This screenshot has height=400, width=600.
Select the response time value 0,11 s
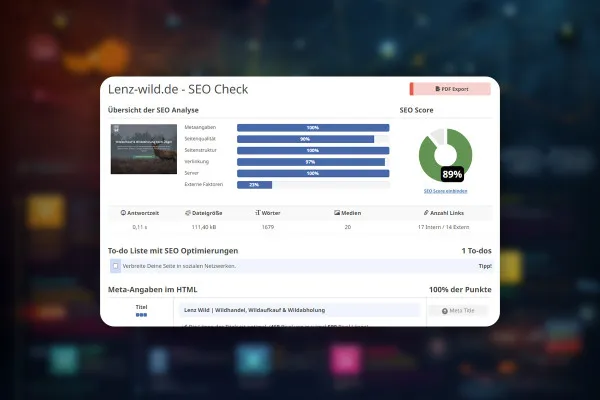tap(140, 227)
